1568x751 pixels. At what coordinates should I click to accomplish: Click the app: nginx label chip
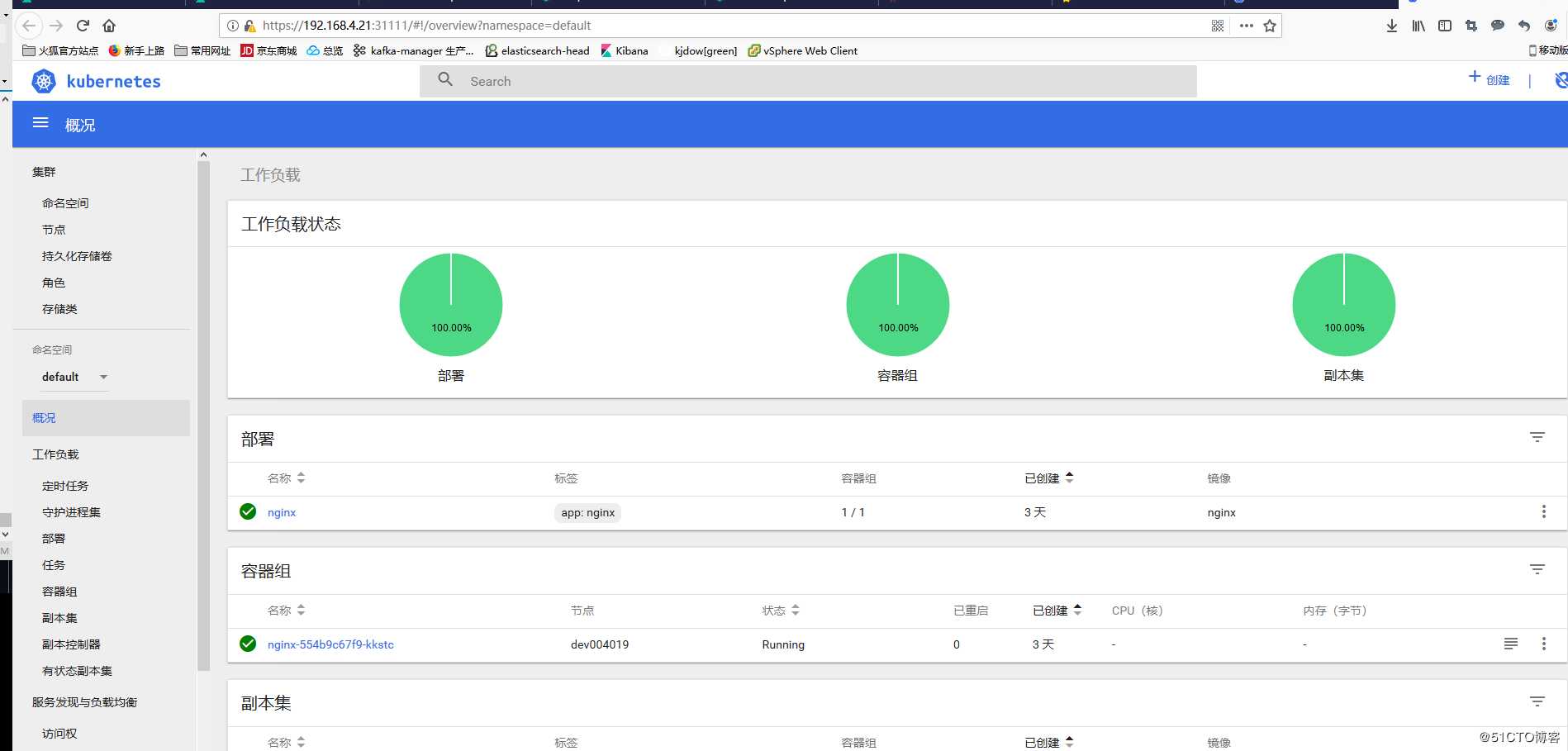[588, 512]
